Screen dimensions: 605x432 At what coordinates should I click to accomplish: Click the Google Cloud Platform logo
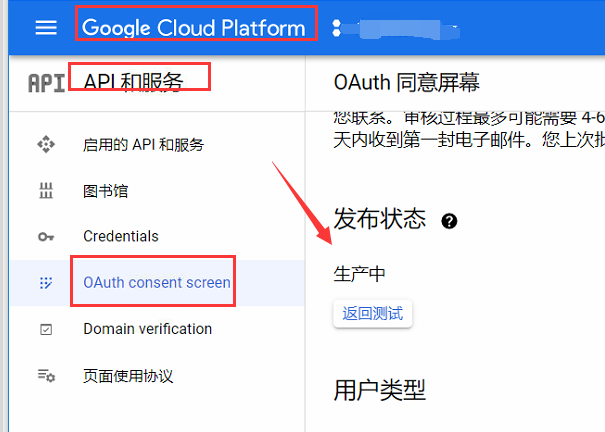(194, 28)
